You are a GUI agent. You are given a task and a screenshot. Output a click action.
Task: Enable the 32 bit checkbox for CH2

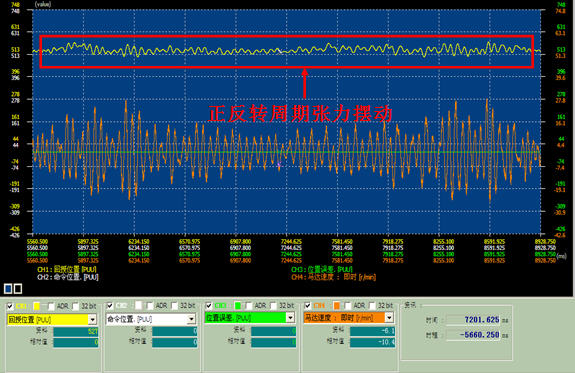pos(175,306)
